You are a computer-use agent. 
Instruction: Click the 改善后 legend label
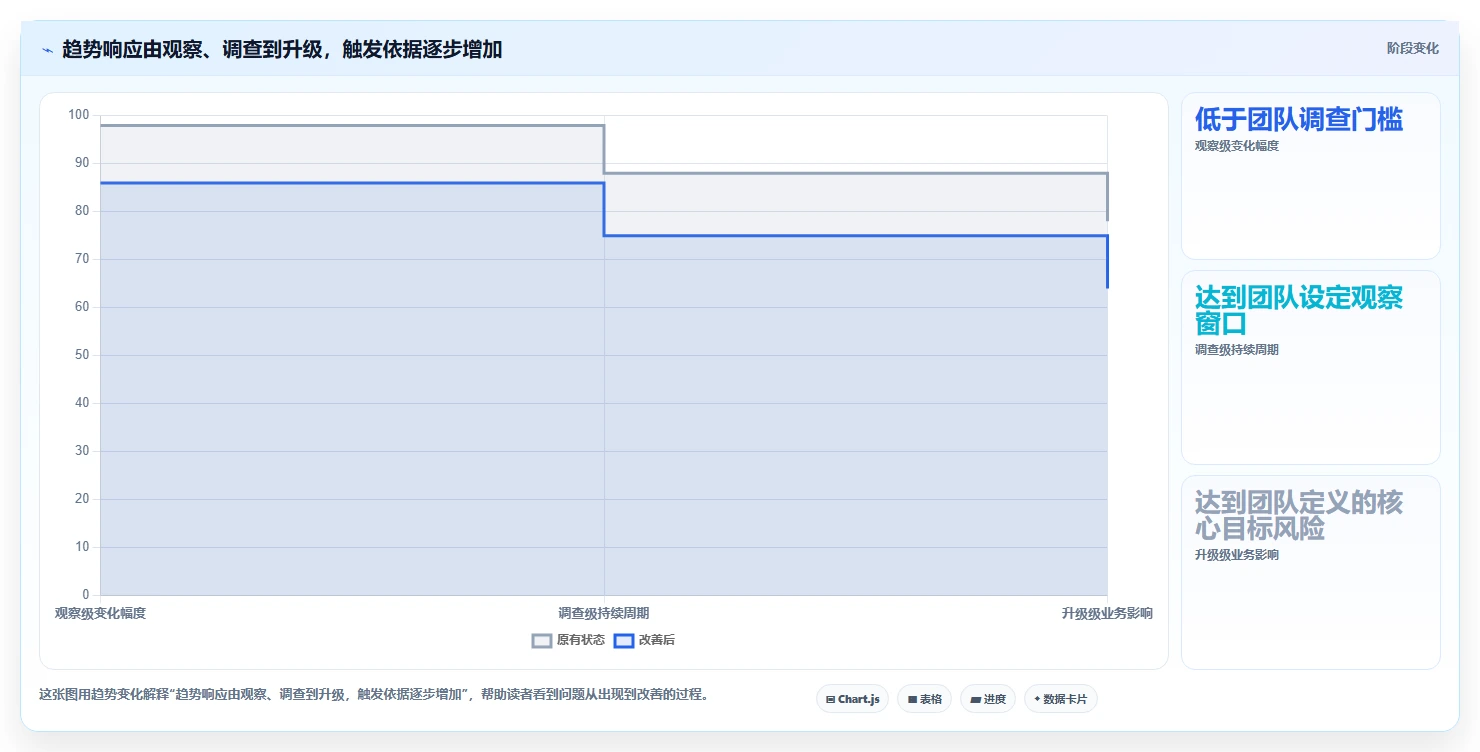(x=657, y=641)
